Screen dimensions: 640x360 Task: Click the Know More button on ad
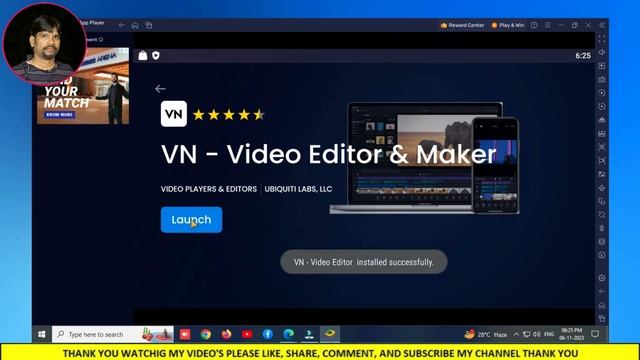(60, 115)
